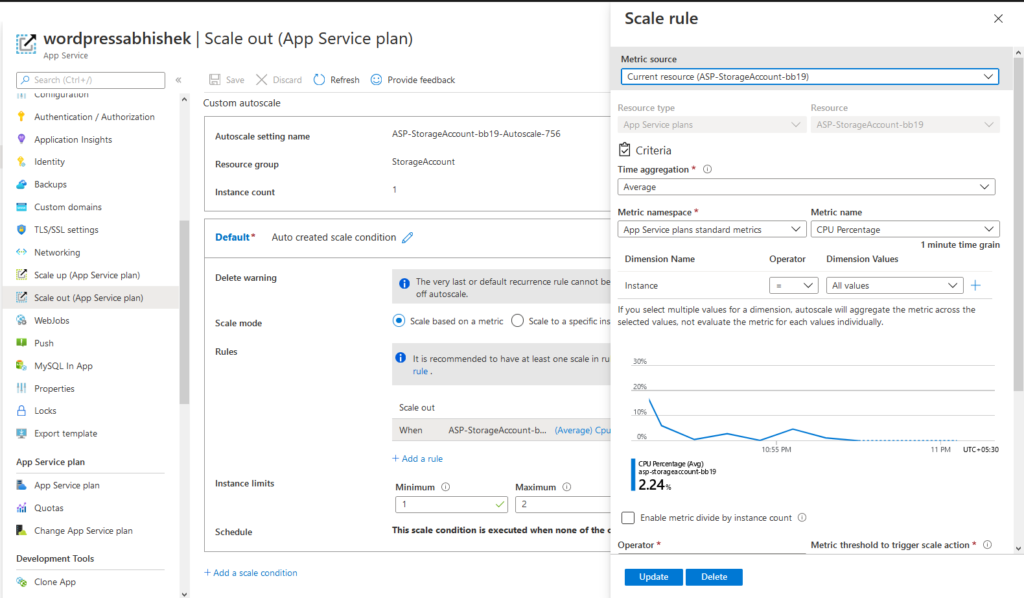The width and height of the screenshot is (1024, 598).
Task: Click the Authentication / Authorization key icon
Action: [x=22, y=116]
